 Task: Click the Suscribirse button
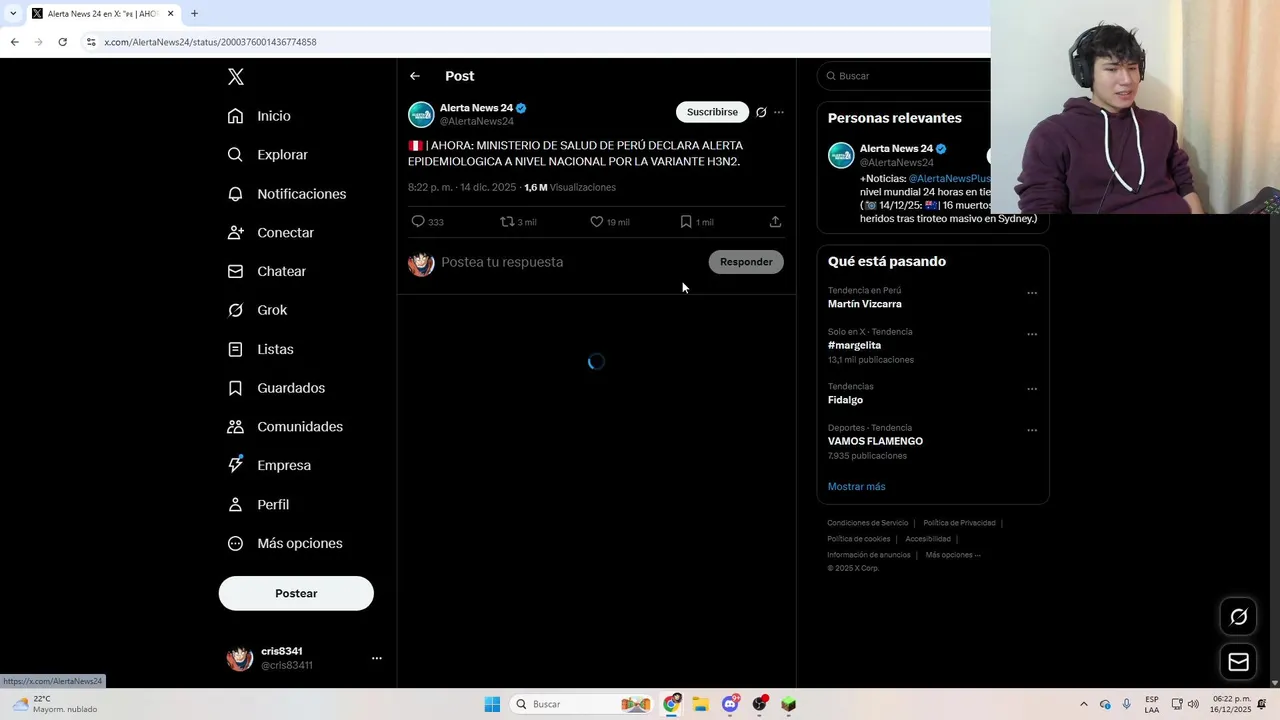coord(712,112)
